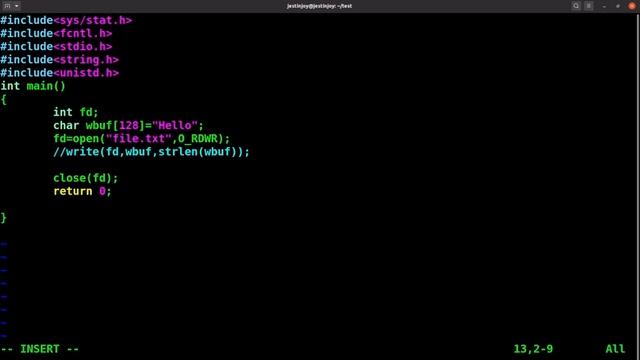The image size is (640, 360).
Task: Click the All scroll indicator
Action: point(615,349)
